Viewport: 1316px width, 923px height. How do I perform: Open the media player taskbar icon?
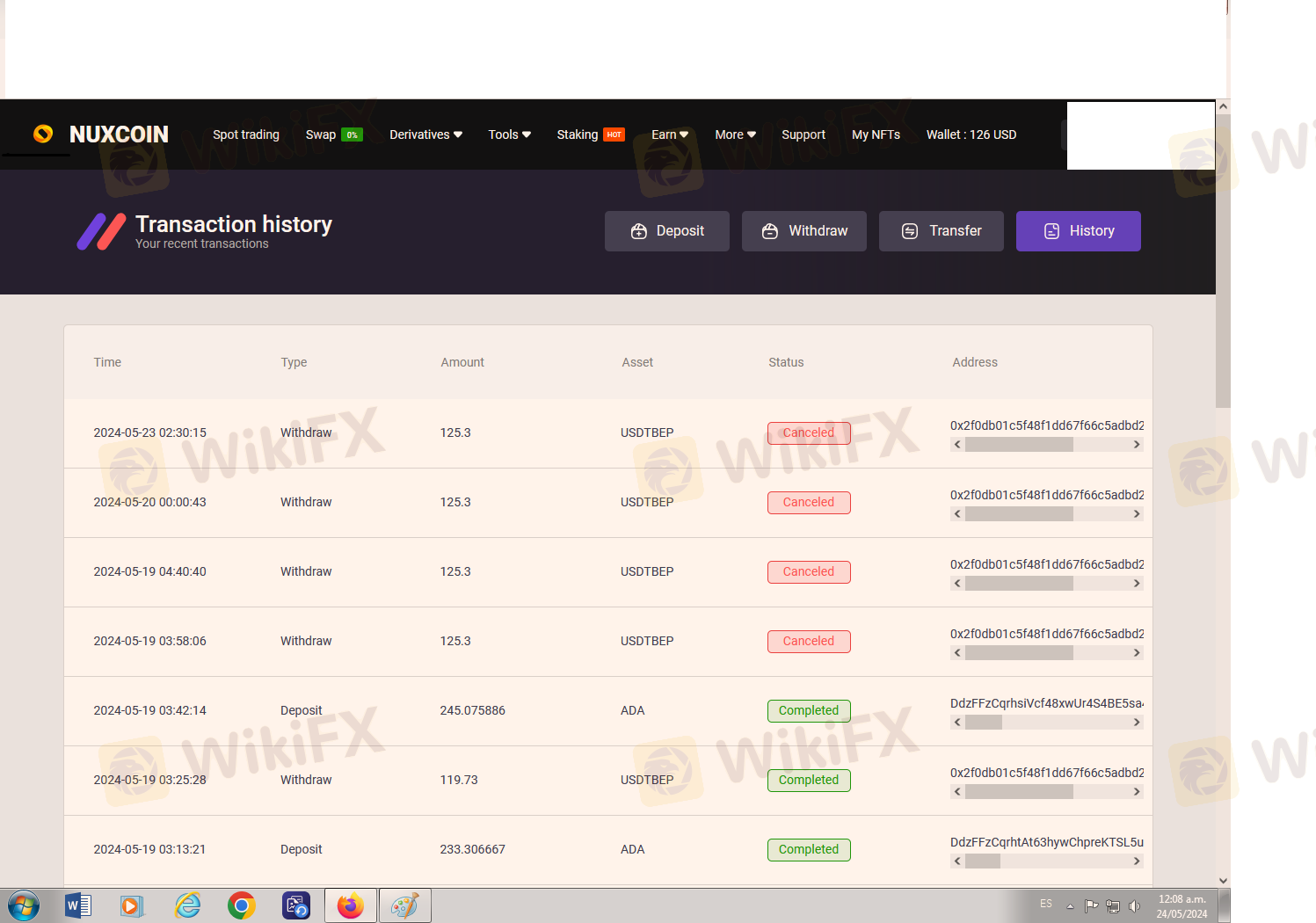[132, 905]
